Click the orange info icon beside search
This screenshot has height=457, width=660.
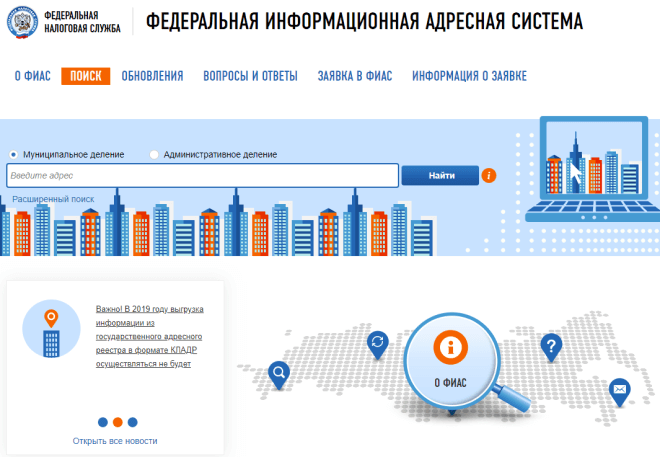click(489, 176)
